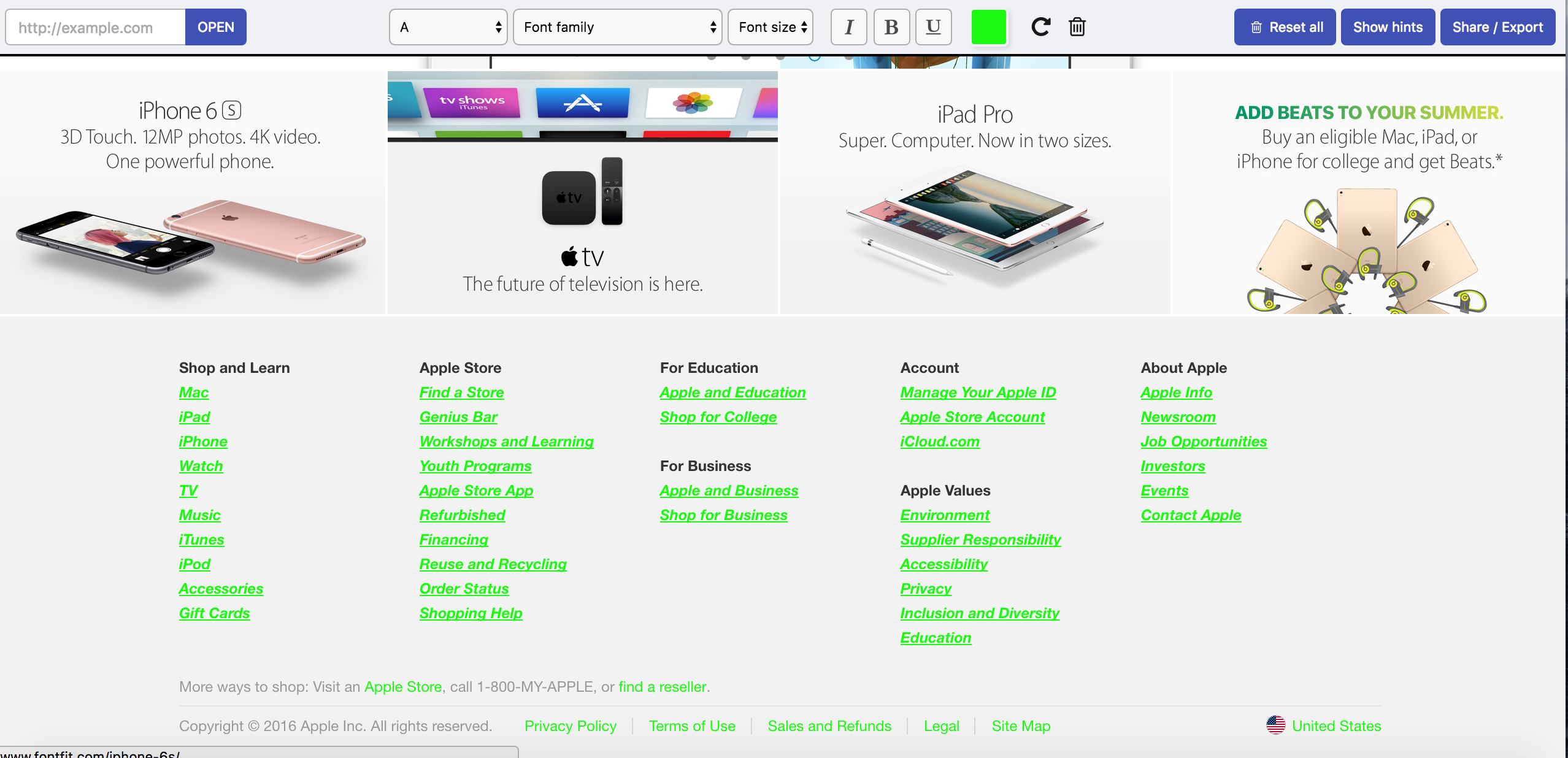Click the trash can delete icon

click(x=1077, y=27)
